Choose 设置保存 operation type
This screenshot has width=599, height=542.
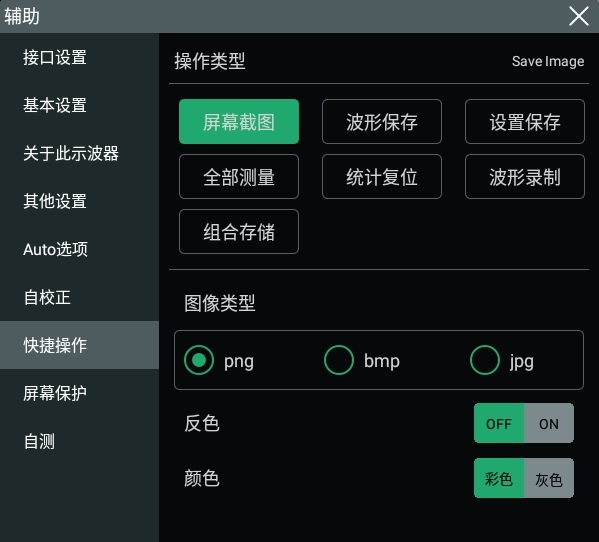point(525,121)
